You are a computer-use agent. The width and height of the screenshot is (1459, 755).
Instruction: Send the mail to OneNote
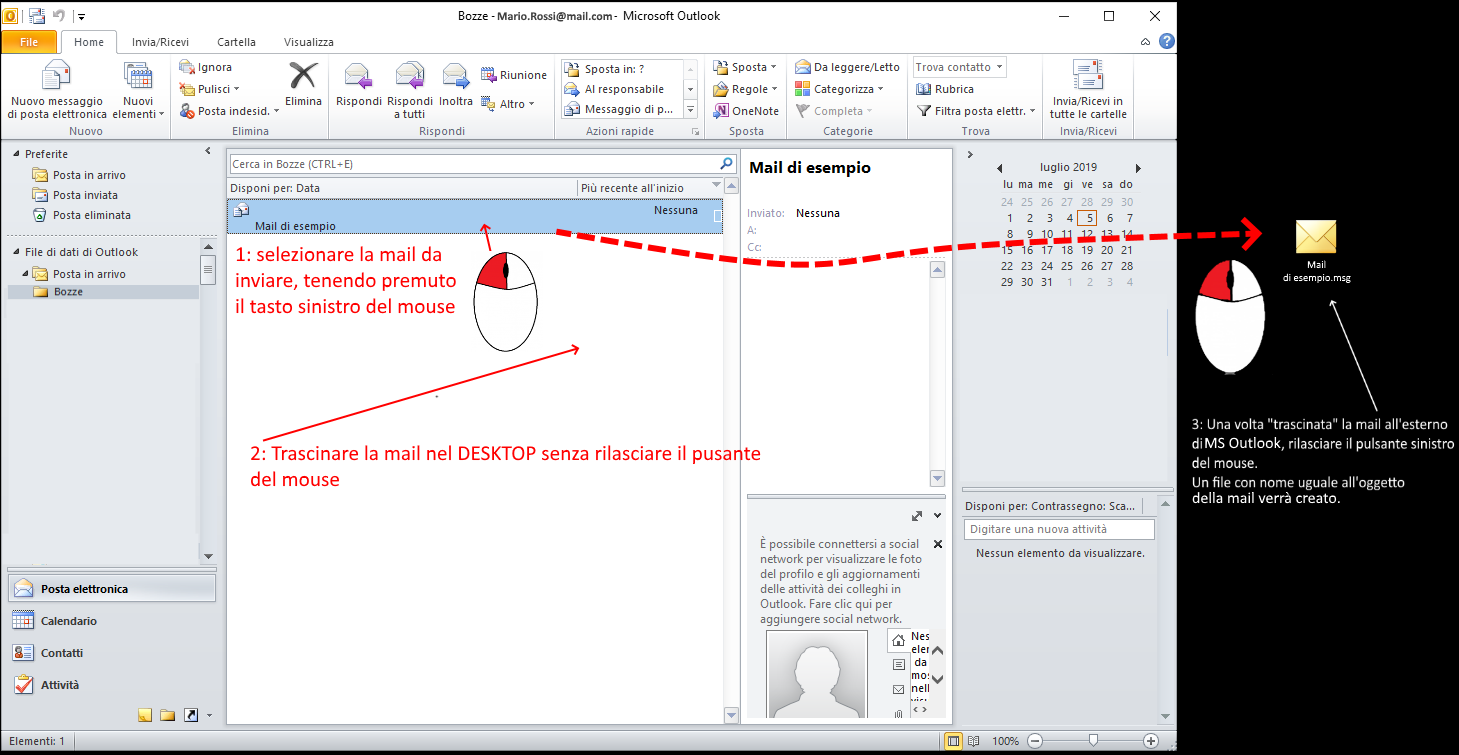pos(746,111)
